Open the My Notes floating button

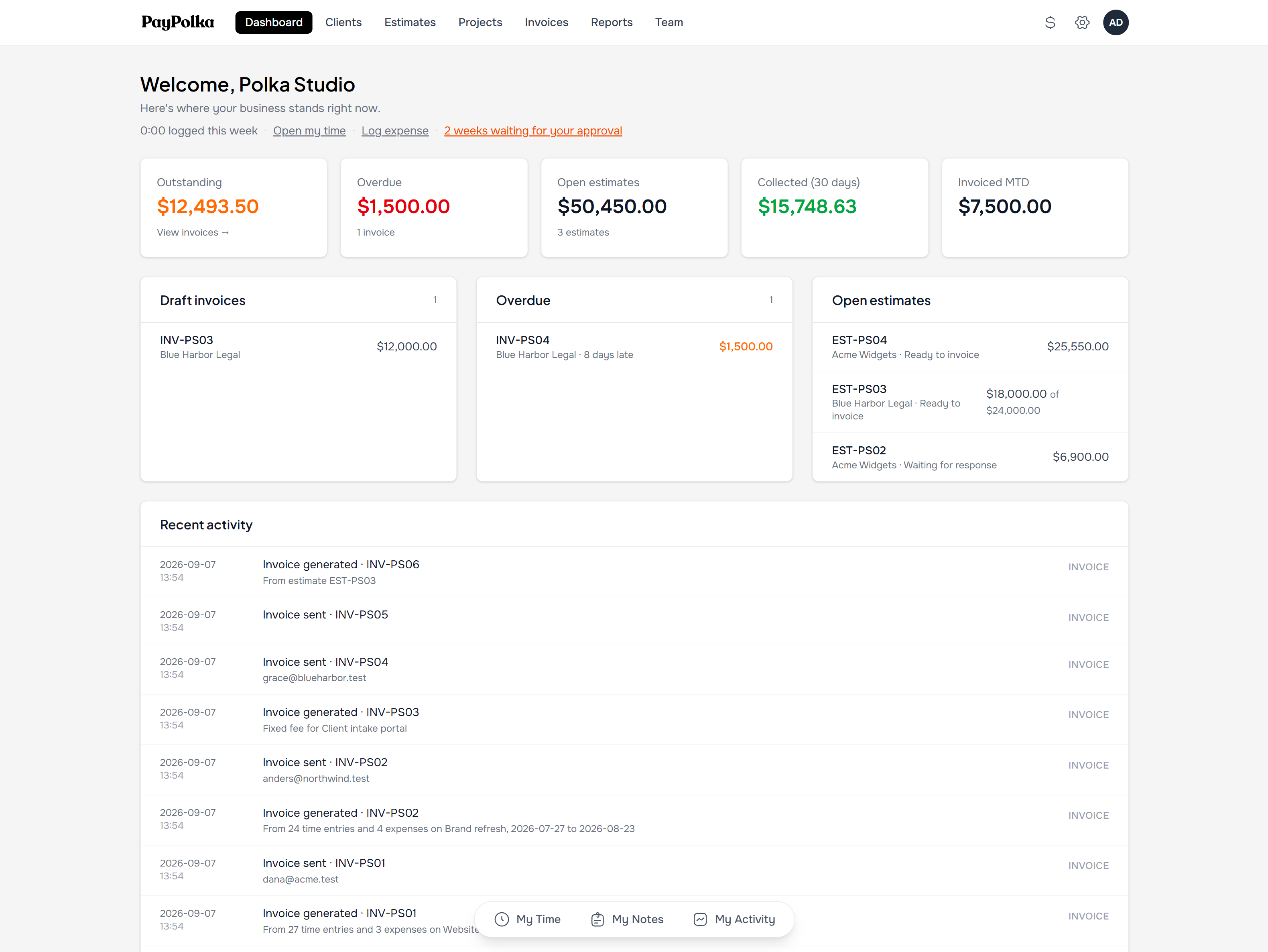click(x=626, y=919)
